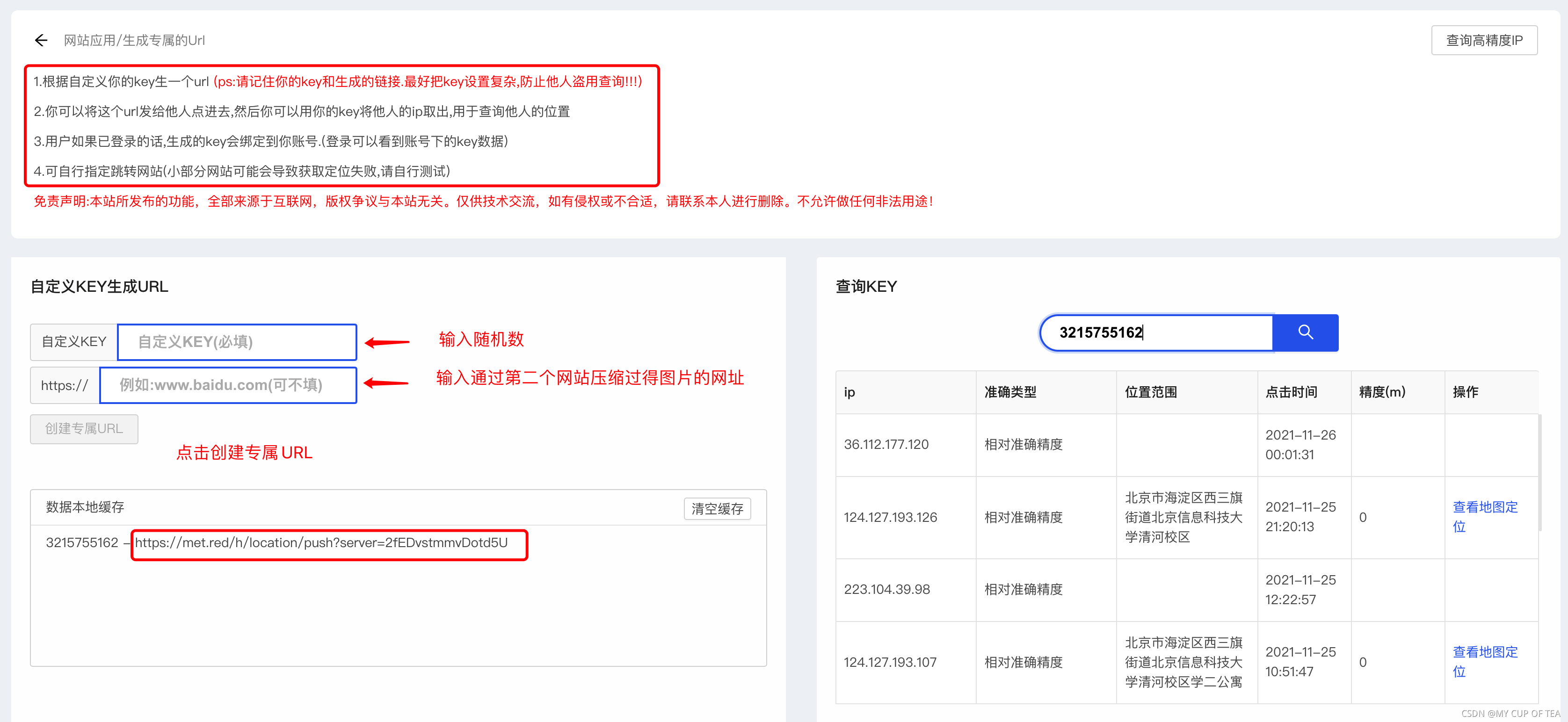Click the back arrow icon

tap(41, 40)
